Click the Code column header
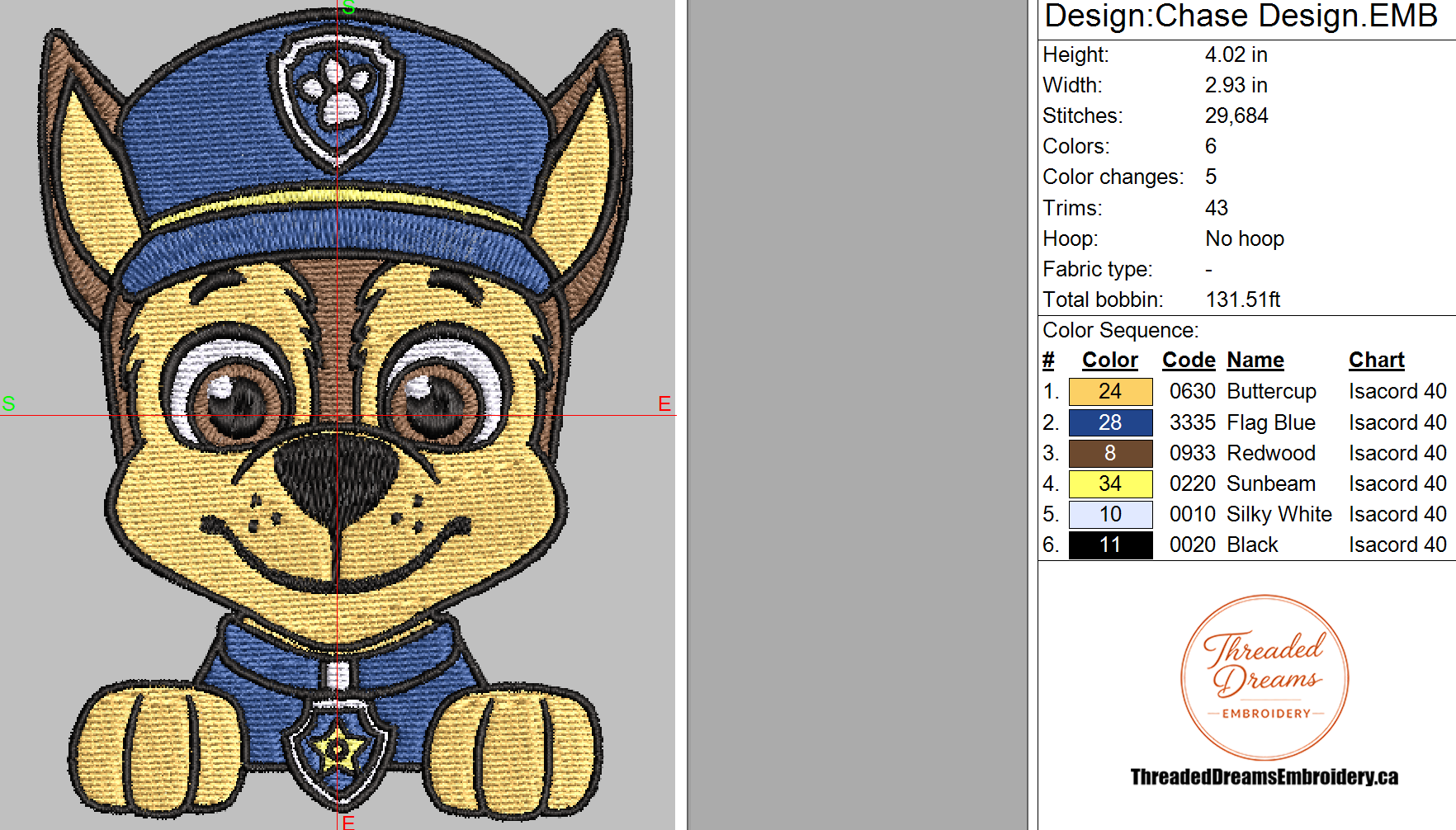 pyautogui.click(x=1189, y=361)
